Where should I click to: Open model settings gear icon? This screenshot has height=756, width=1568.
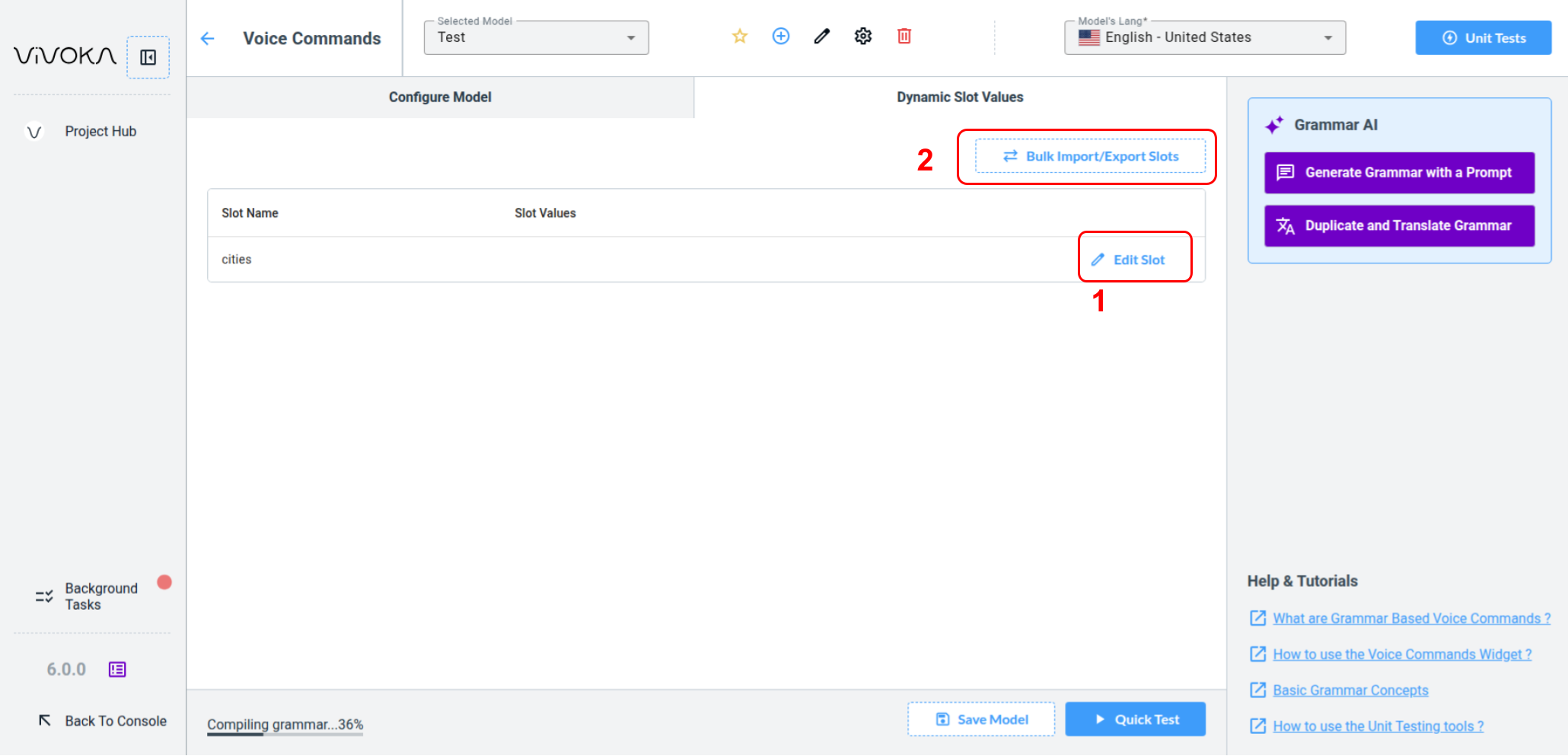(x=862, y=37)
